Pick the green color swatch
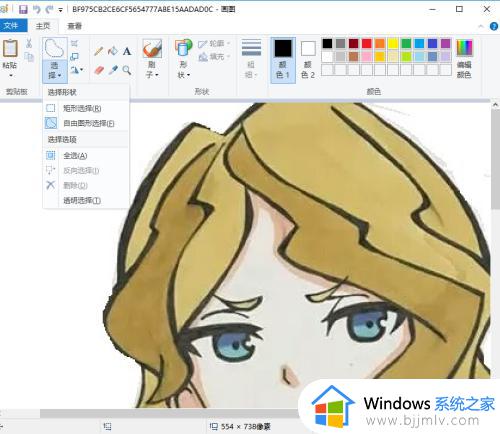 tap(406, 43)
